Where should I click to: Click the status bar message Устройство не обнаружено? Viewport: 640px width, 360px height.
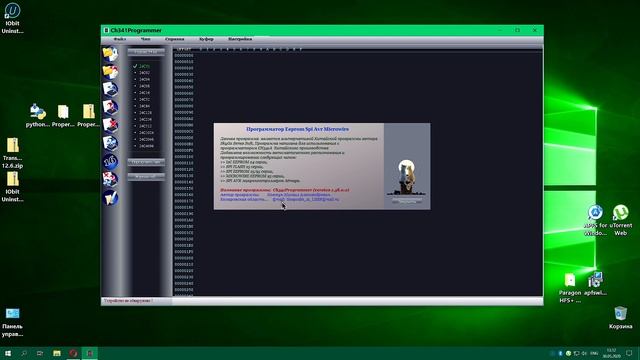pos(128,301)
